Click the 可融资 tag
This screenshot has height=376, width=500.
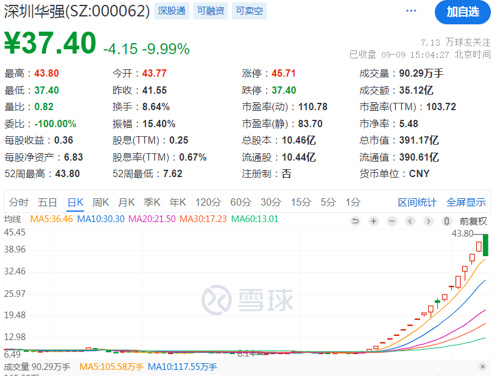click(210, 11)
